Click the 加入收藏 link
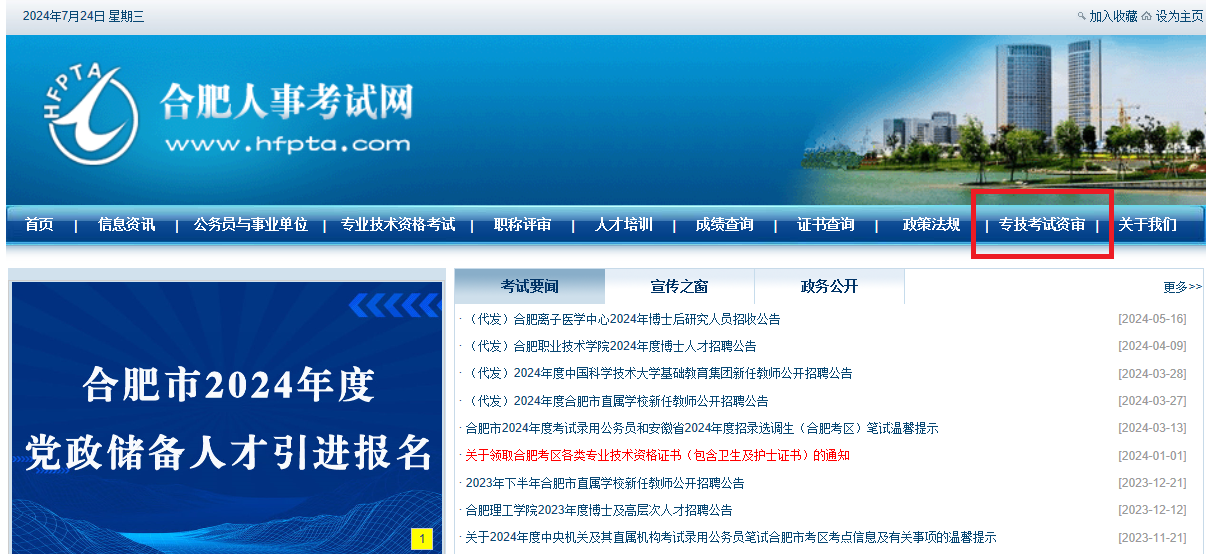Screen dimensions: 1207x554 click(x=1112, y=16)
